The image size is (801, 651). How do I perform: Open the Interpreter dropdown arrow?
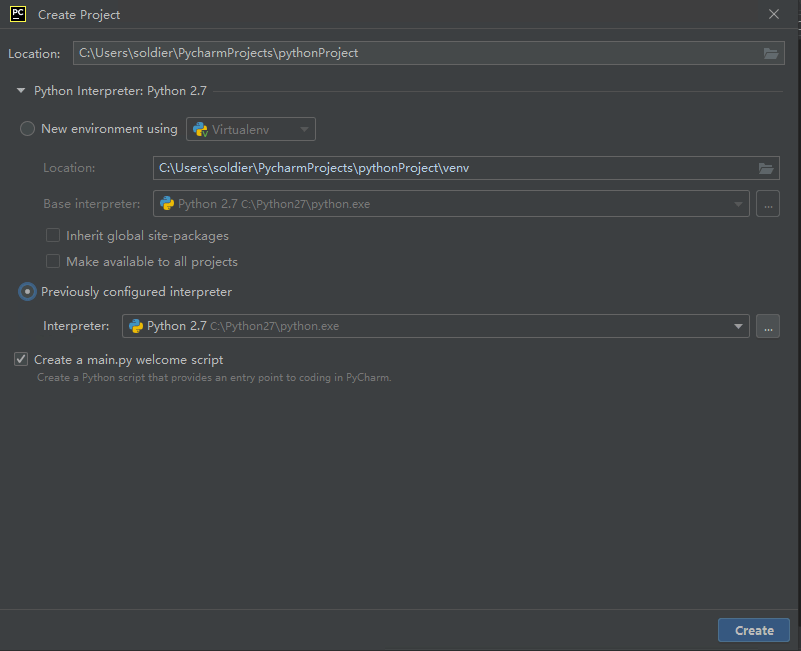pos(738,326)
